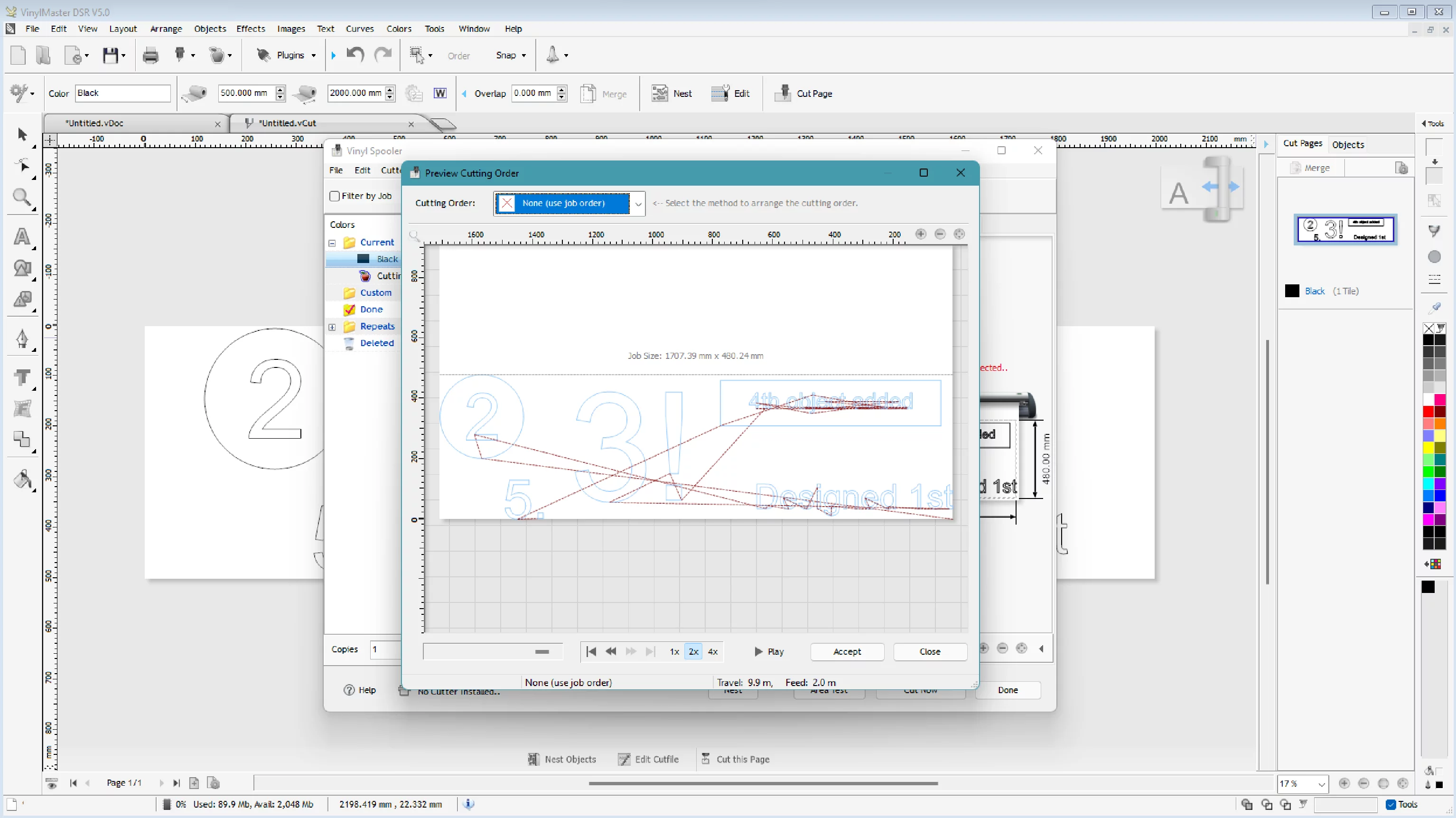Viewport: 1456px width, 818px height.
Task: Select 2x playback speed
Action: [693, 651]
